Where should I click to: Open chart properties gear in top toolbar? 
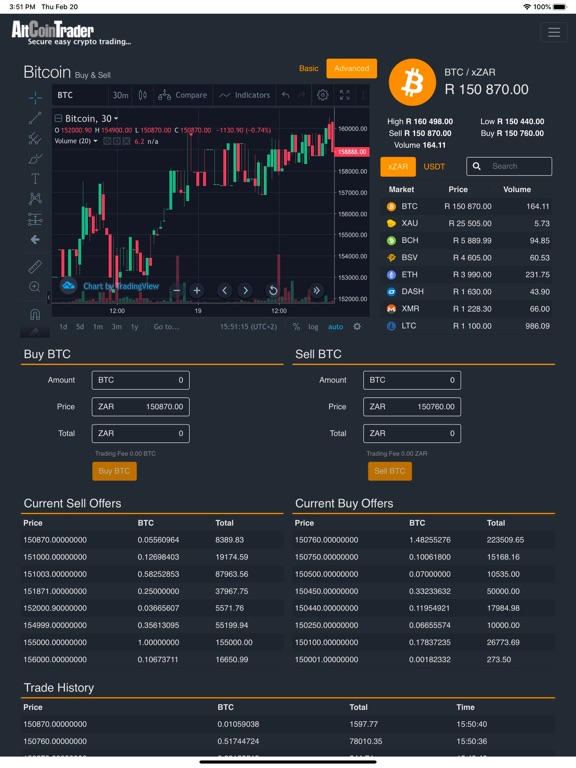(x=323, y=95)
